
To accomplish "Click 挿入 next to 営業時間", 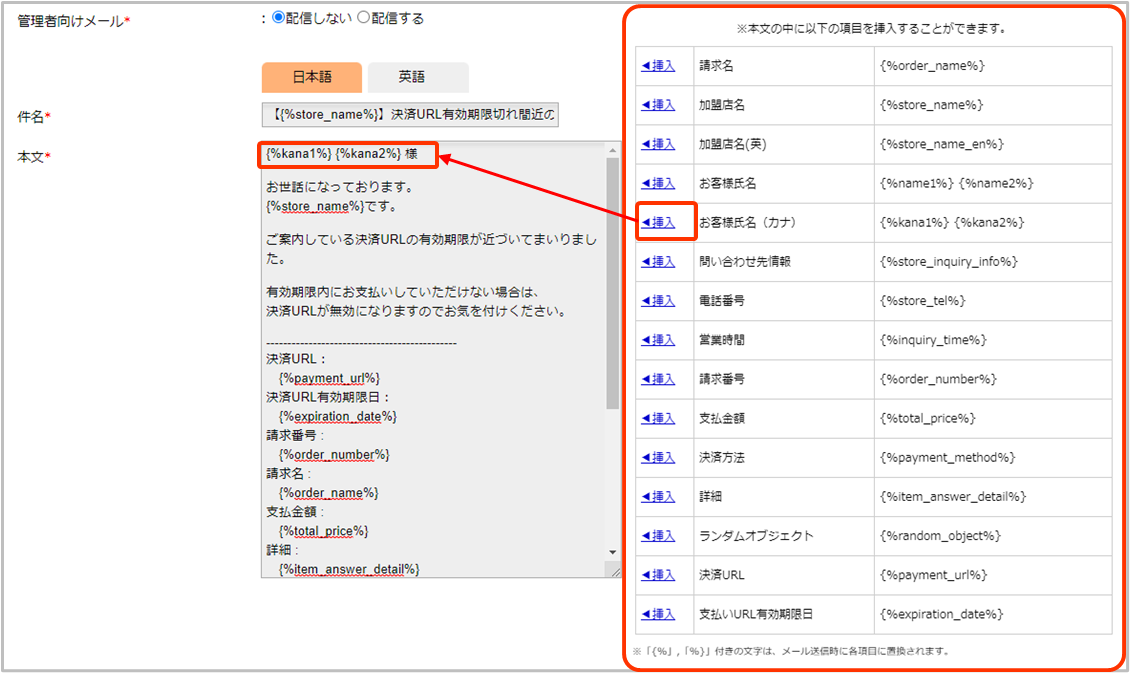I will coord(658,340).
